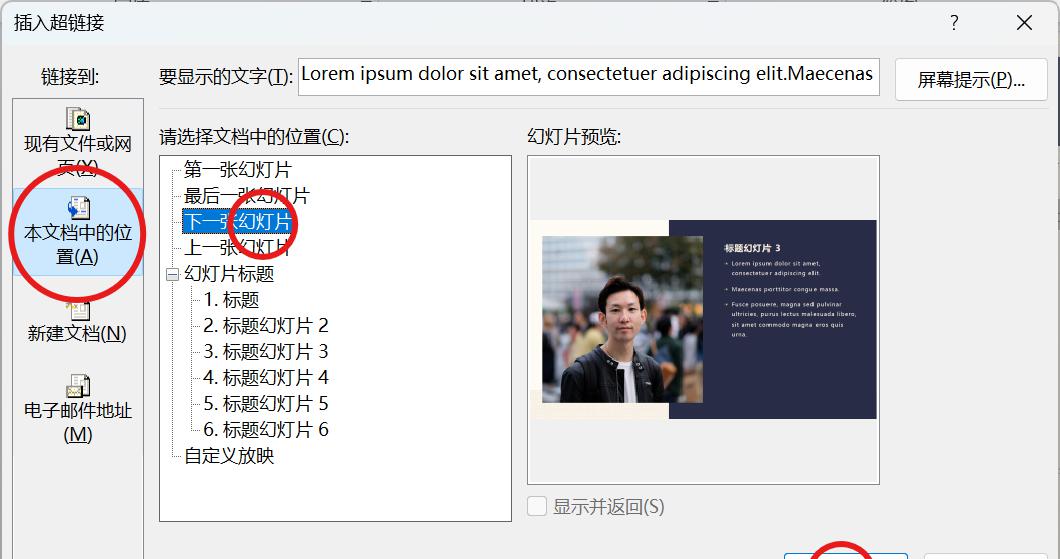Pick 上一张幻灯片 from the list

pyautogui.click(x=237, y=248)
